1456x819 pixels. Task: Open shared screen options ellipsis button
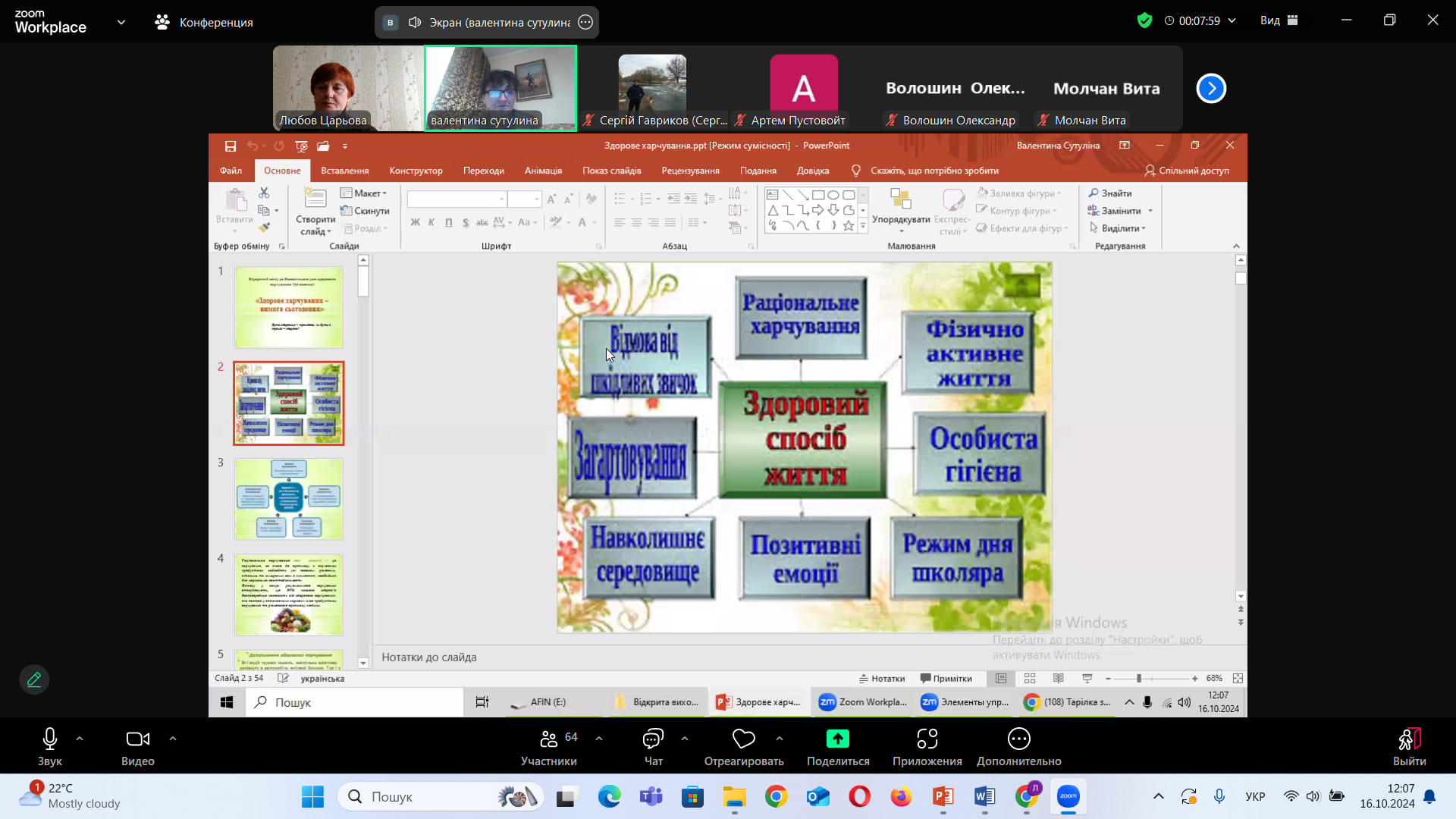click(x=585, y=22)
